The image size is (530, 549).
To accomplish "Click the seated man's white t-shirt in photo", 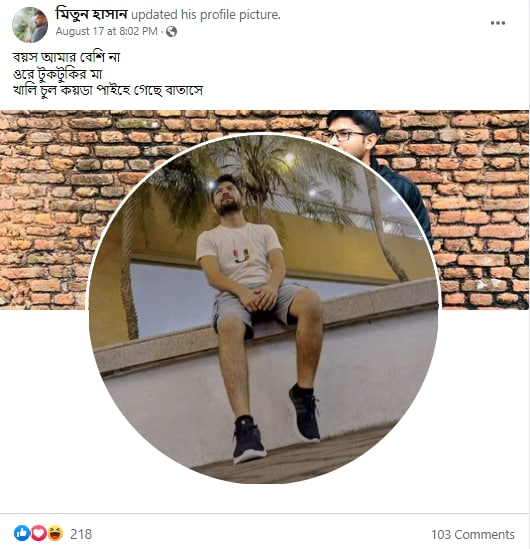I will (239, 253).
